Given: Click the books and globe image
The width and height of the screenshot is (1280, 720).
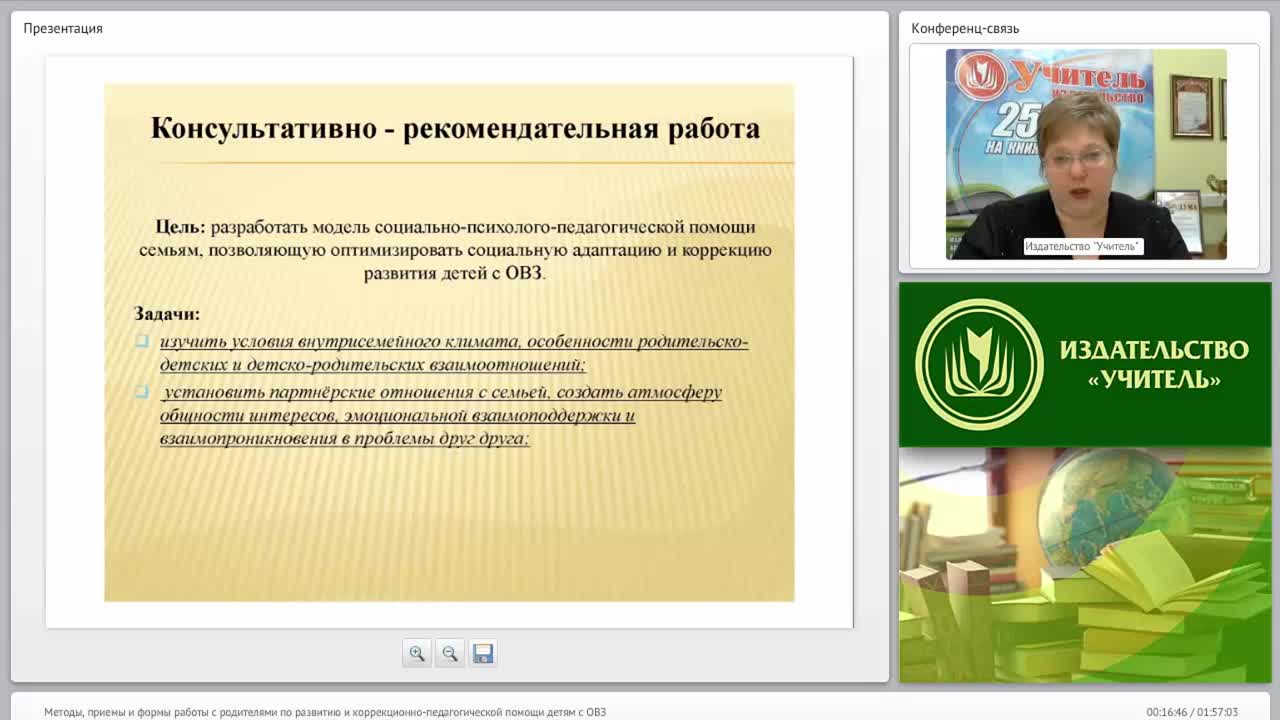Looking at the screenshot, I should point(1085,565).
